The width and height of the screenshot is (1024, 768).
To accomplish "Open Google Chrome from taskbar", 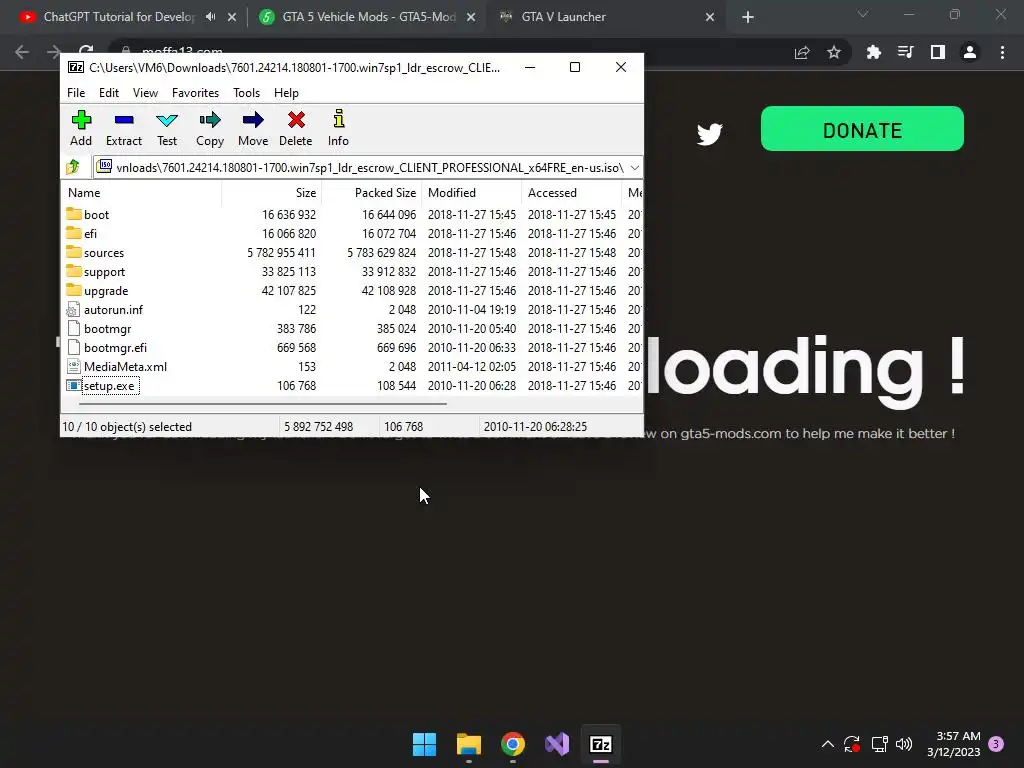I will (513, 744).
